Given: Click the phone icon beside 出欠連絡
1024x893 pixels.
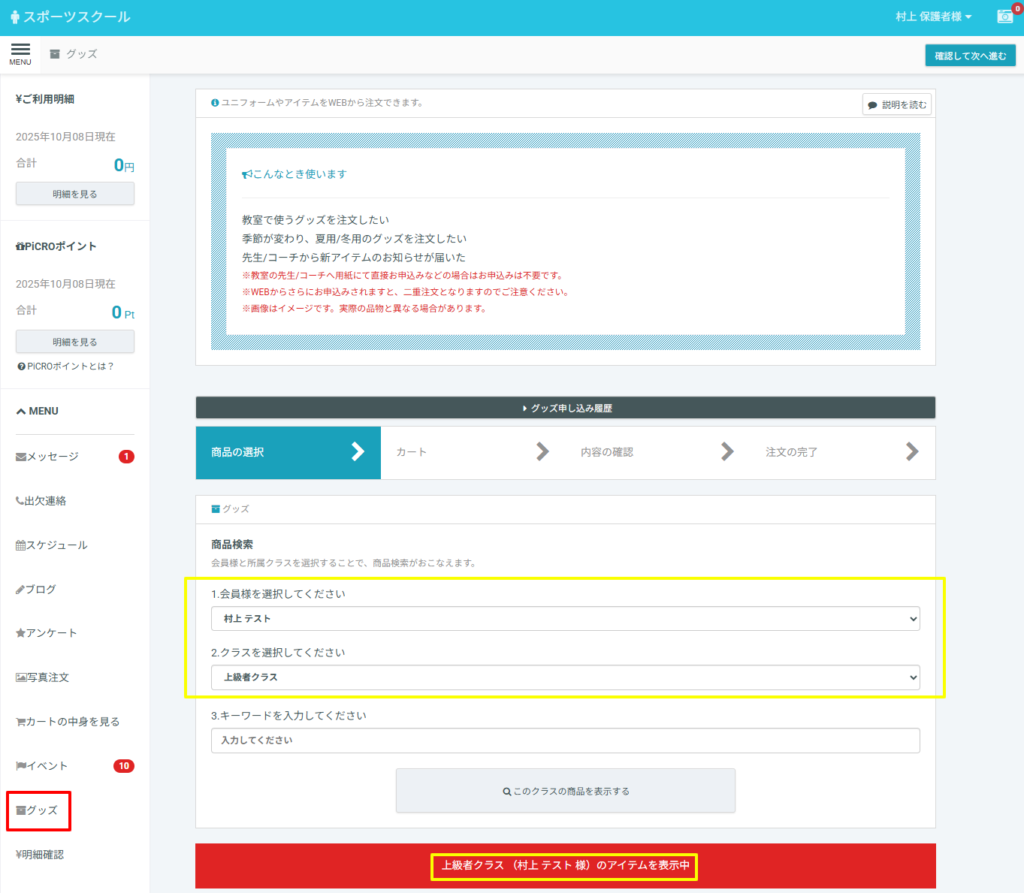Looking at the screenshot, I should click(20, 501).
